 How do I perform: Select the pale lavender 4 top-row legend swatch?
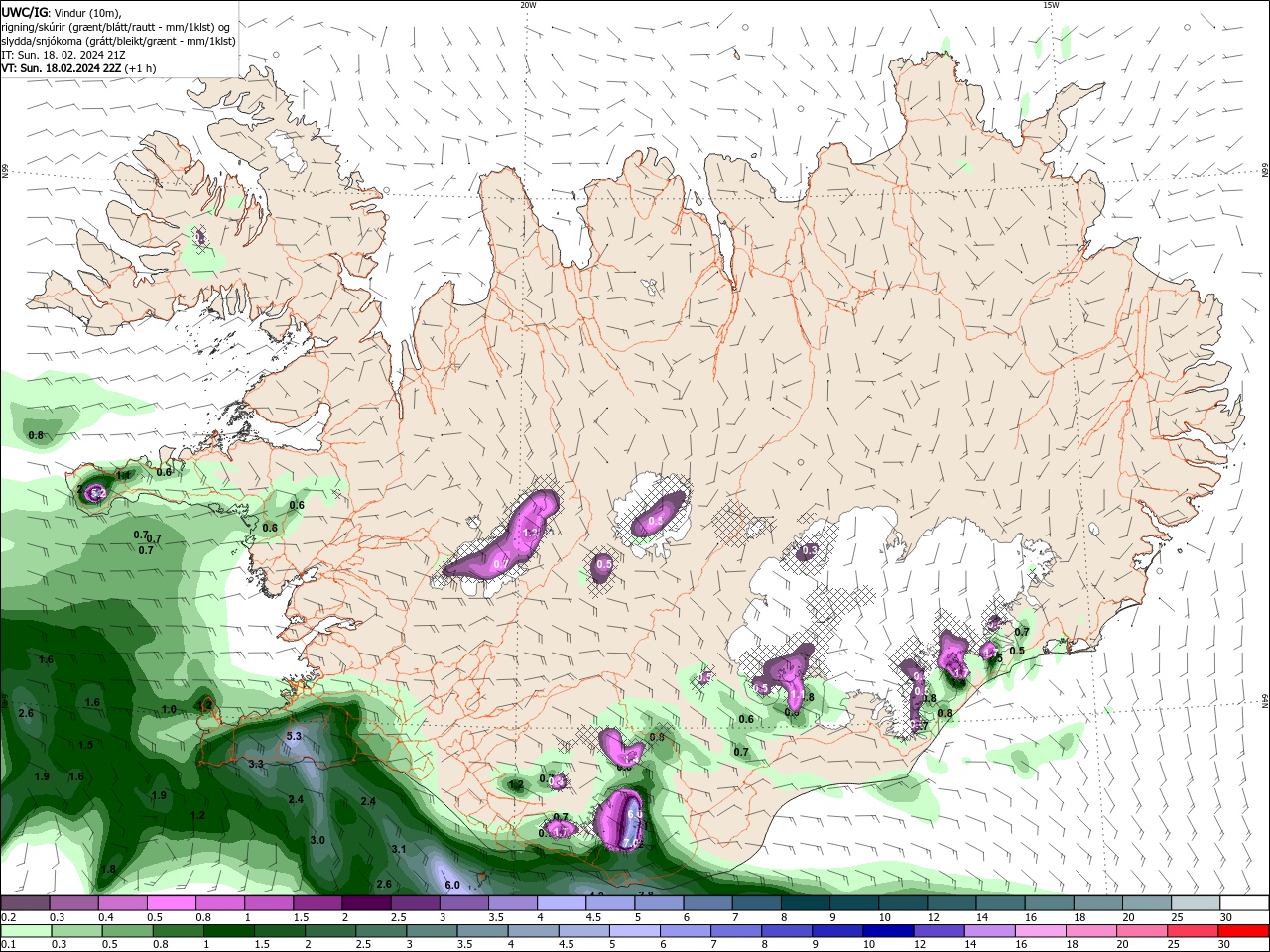(561, 903)
